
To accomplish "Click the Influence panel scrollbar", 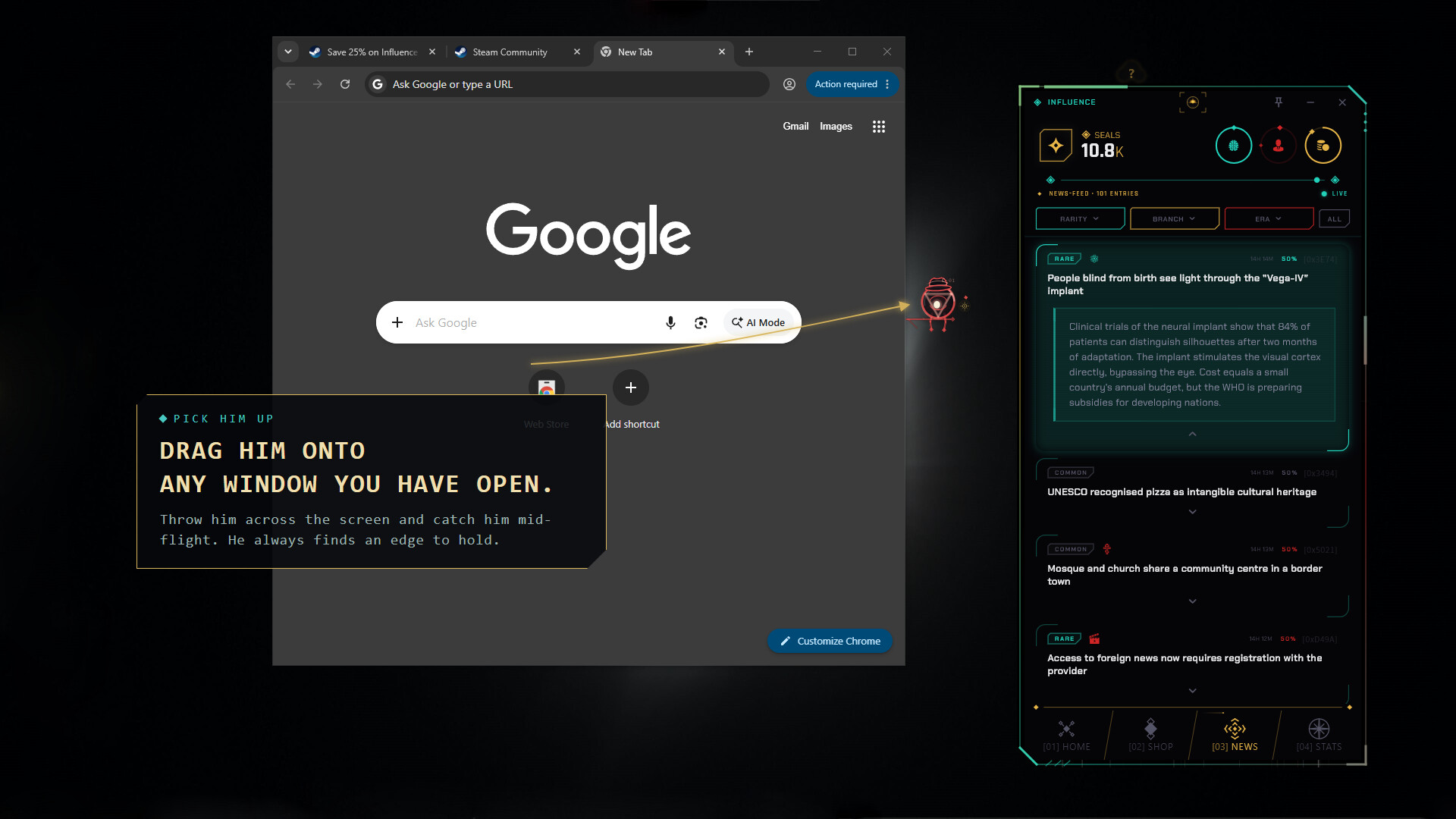I will tap(1364, 340).
